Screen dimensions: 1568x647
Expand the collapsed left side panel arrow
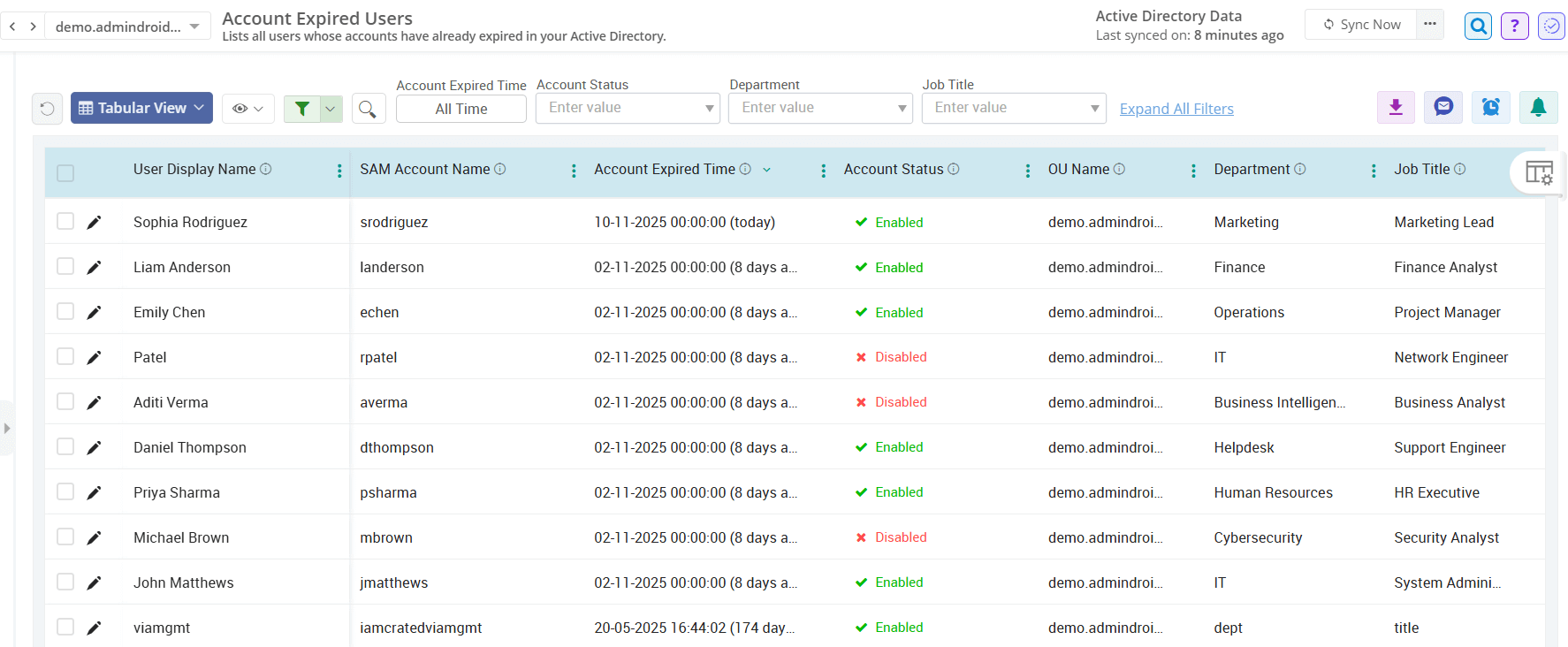click(x=7, y=429)
